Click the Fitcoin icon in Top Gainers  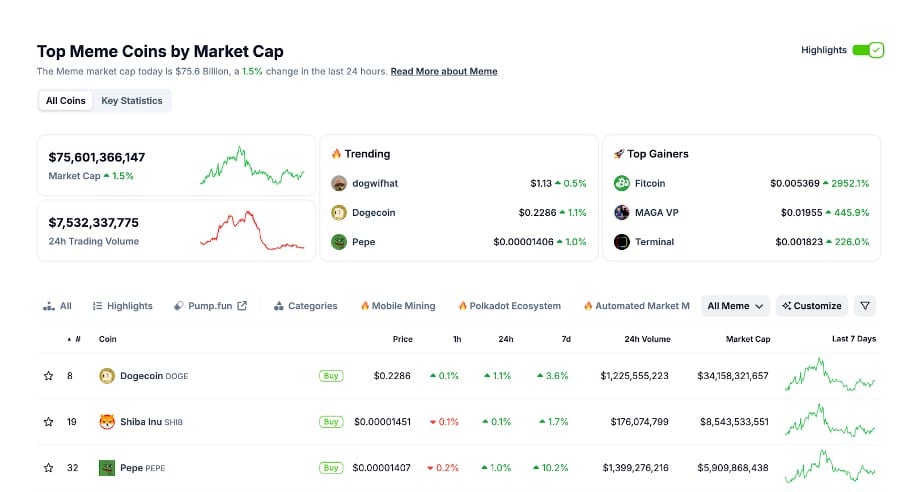(622, 184)
